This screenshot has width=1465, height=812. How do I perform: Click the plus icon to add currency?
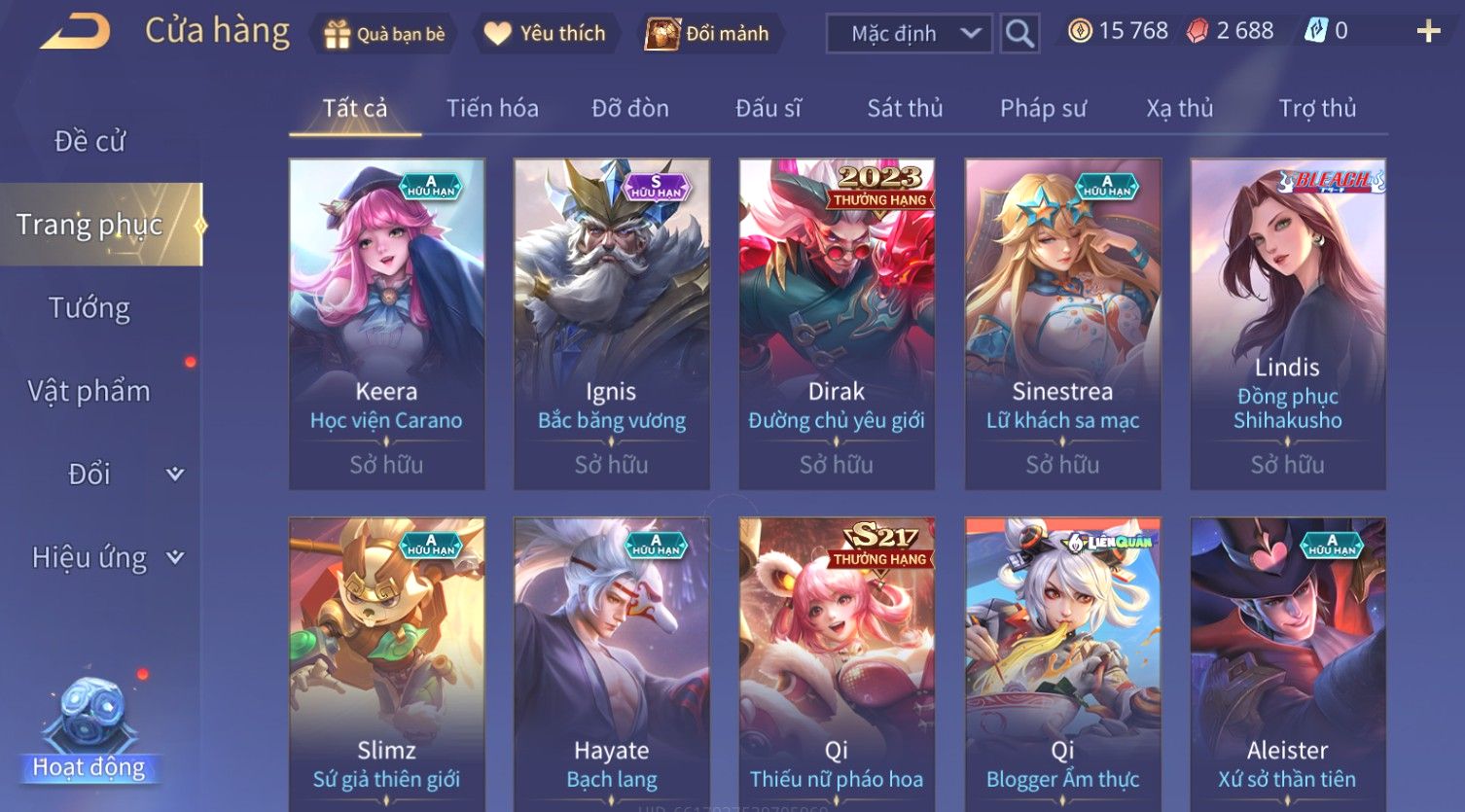1428,32
